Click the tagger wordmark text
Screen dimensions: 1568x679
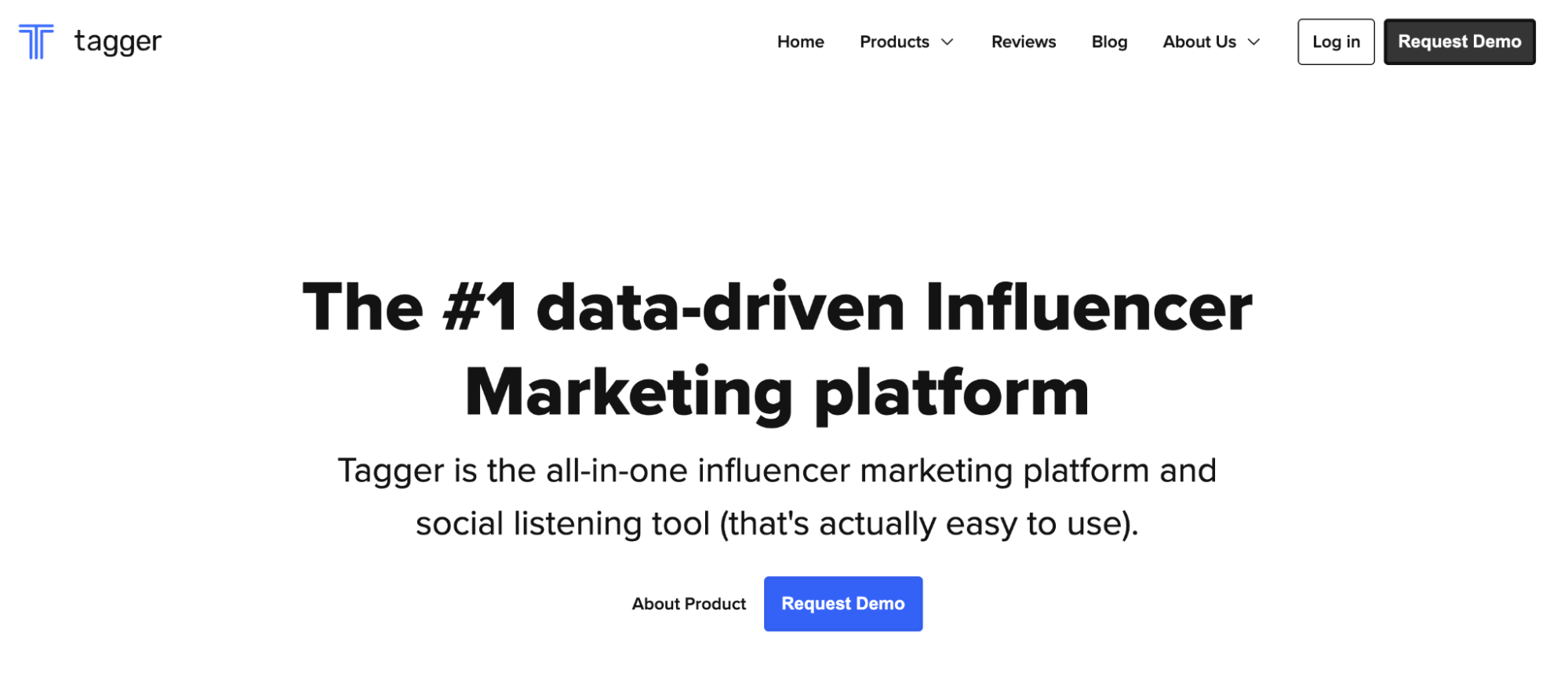tap(118, 42)
